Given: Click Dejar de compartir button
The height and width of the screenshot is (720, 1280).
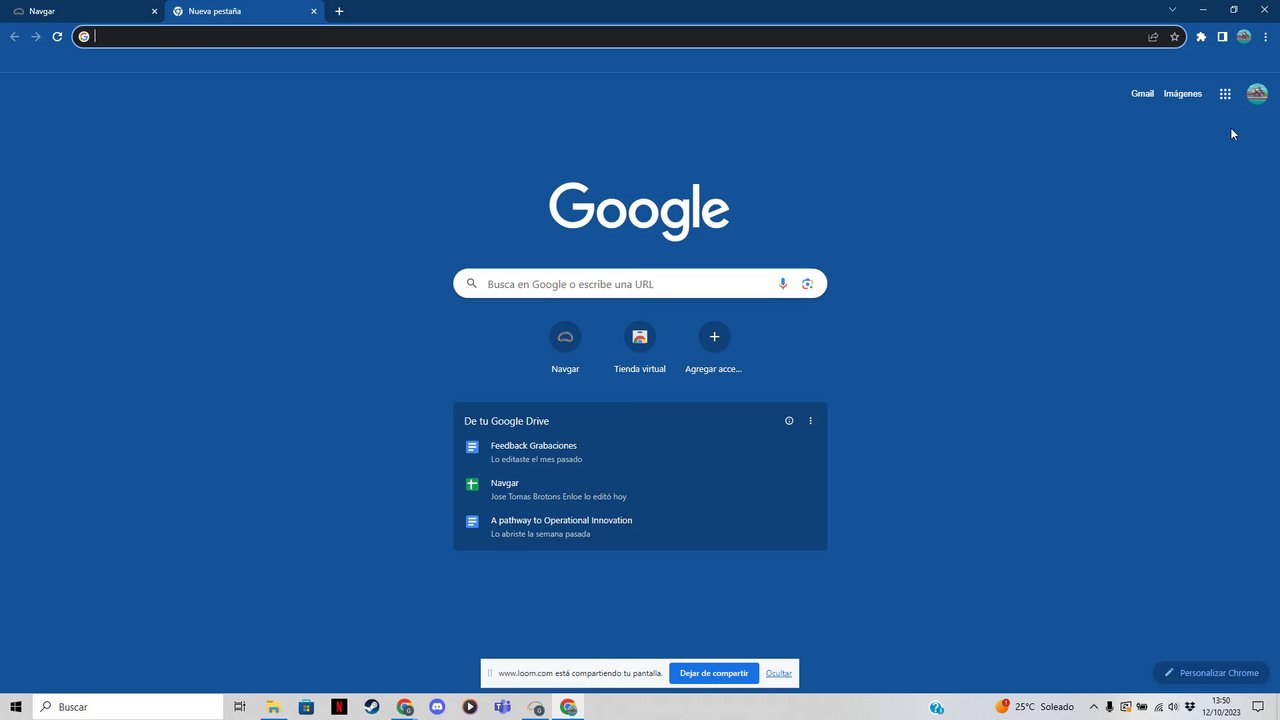Looking at the screenshot, I should 714,673.
